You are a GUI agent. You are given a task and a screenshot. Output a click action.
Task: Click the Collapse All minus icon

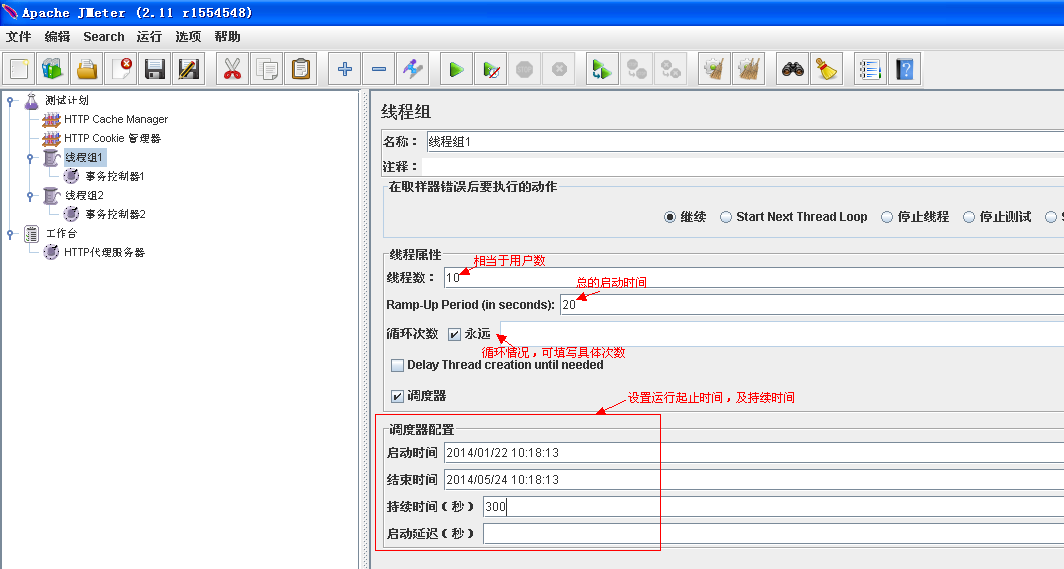point(379,69)
